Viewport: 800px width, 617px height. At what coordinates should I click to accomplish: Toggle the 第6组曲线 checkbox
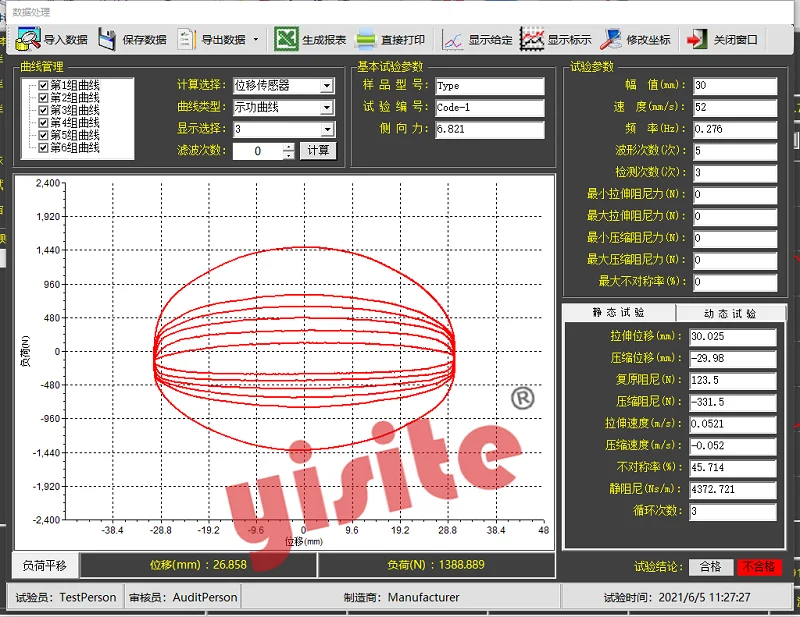43,147
